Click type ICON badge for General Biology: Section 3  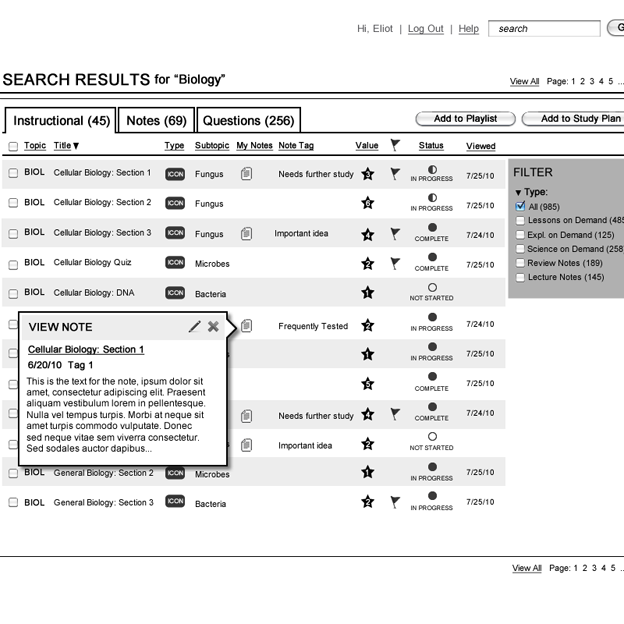tap(175, 502)
